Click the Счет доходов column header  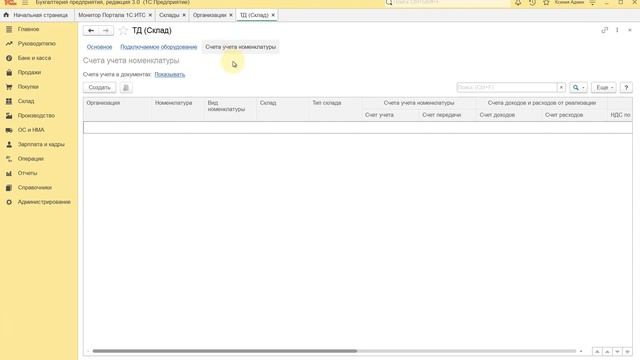point(509,115)
